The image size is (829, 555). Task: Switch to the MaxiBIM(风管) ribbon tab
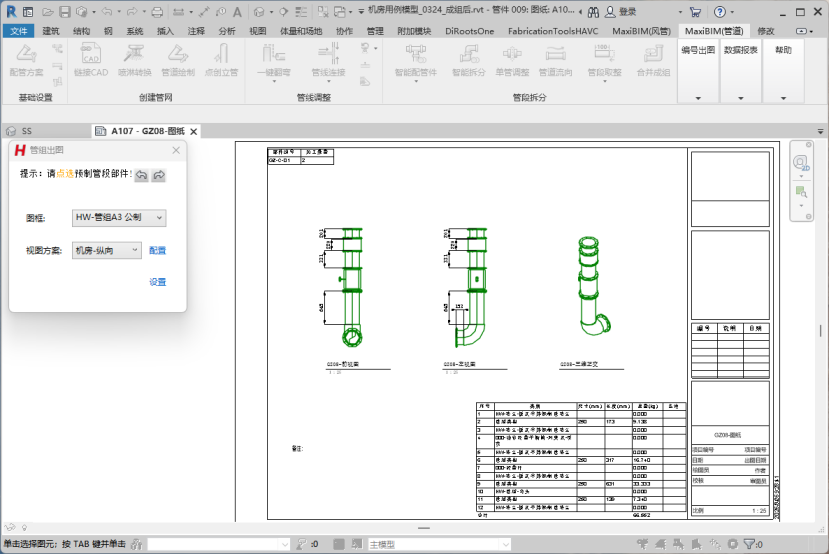pos(641,31)
